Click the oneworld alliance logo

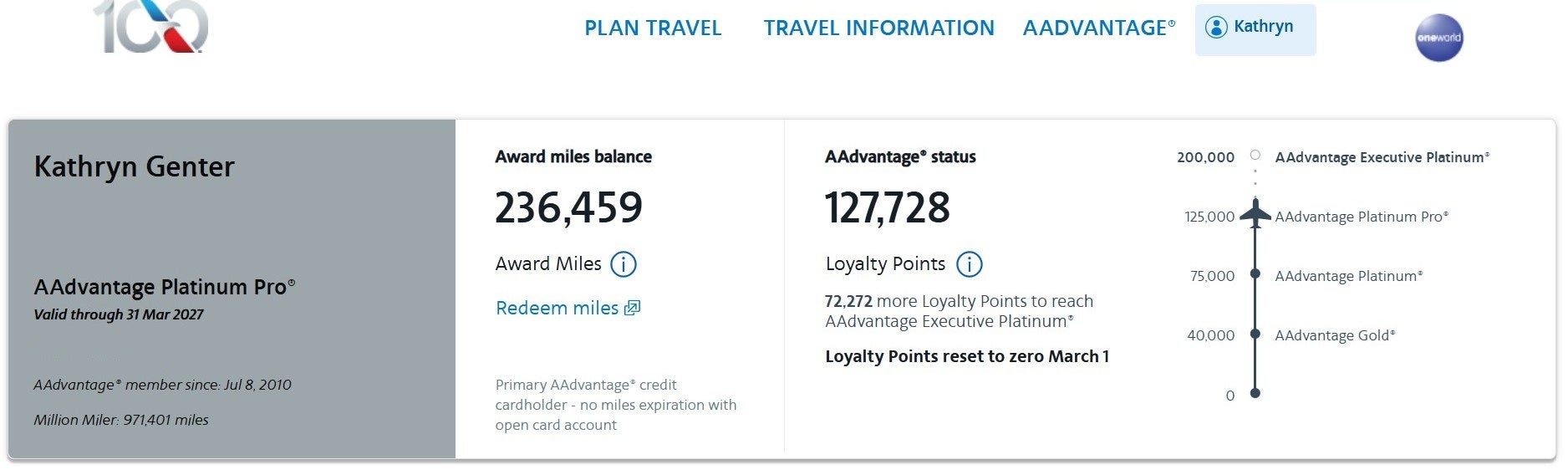pyautogui.click(x=1438, y=38)
